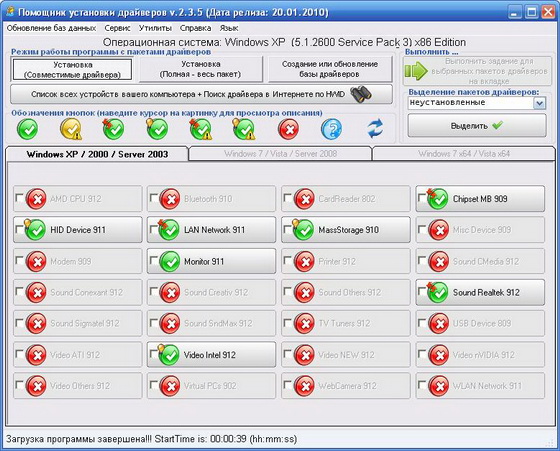Click the red X icon for AMD CPU 912

coord(36,199)
